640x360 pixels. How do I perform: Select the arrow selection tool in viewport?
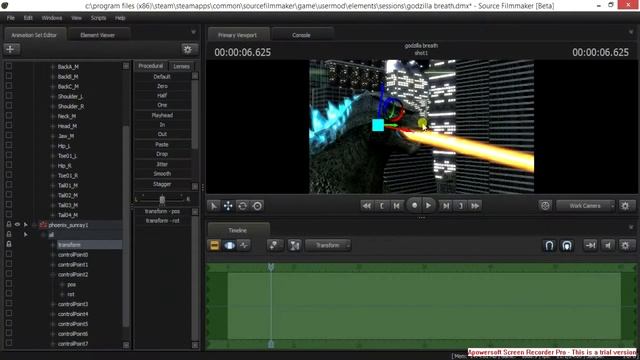[213, 206]
